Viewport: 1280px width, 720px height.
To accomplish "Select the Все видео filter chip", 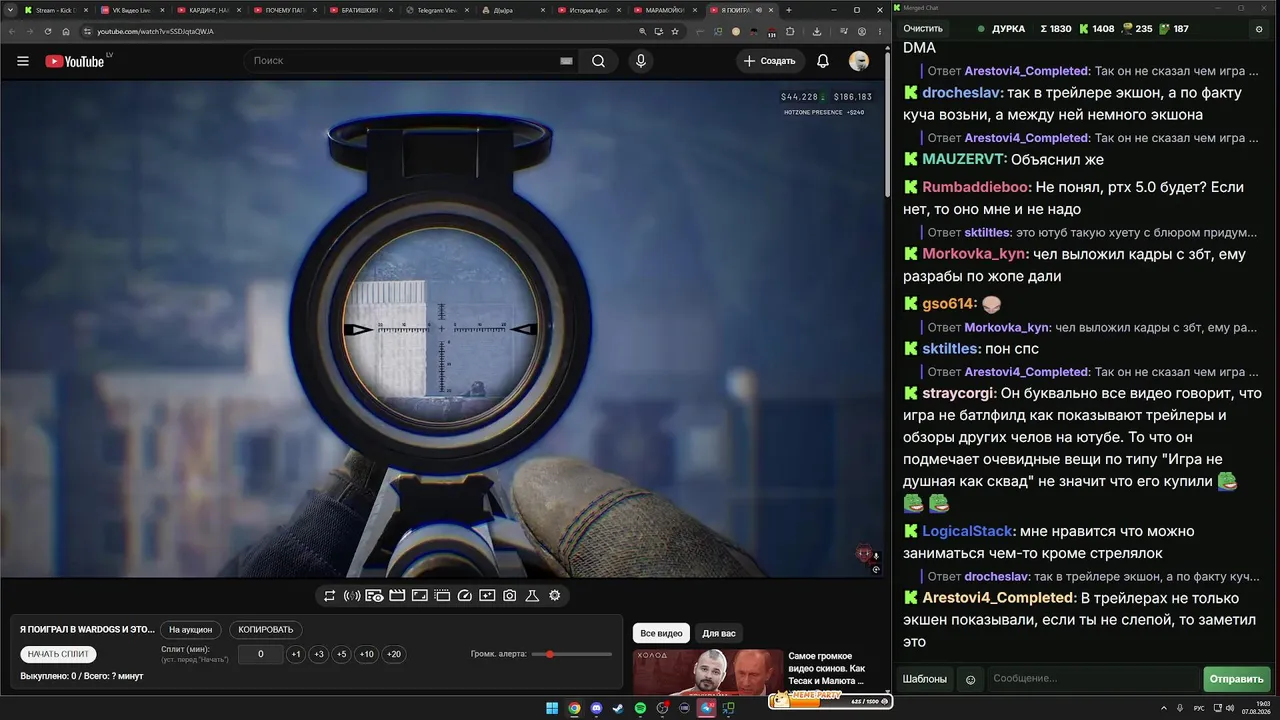I will coord(661,633).
